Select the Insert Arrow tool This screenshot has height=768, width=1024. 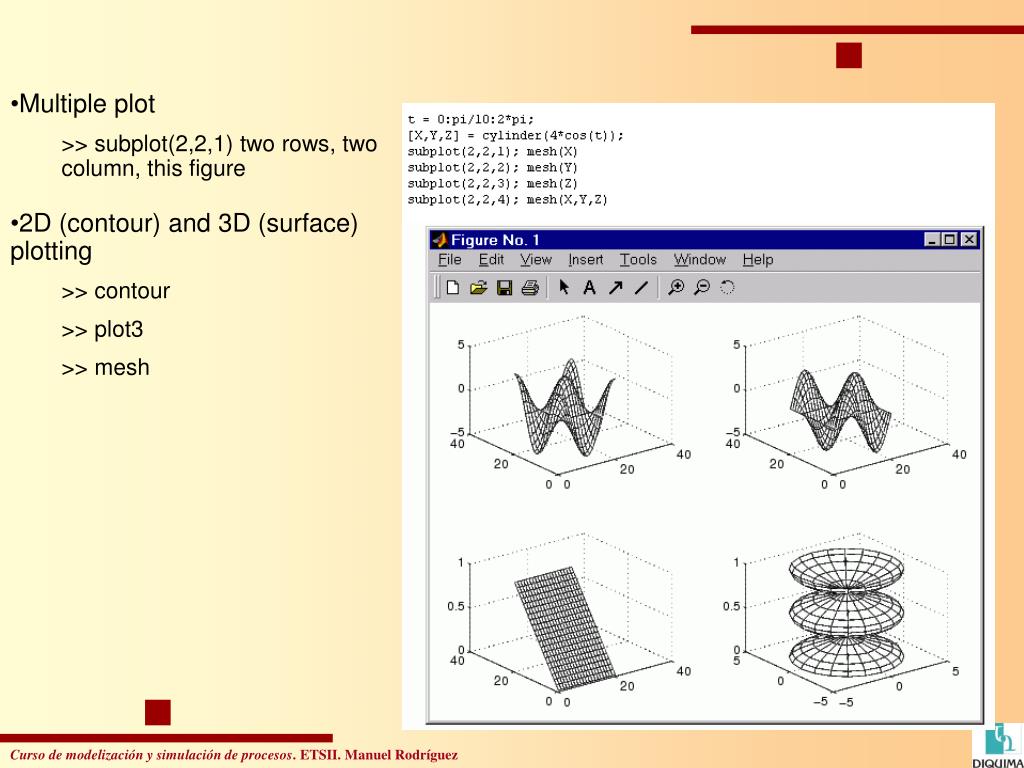coord(615,287)
